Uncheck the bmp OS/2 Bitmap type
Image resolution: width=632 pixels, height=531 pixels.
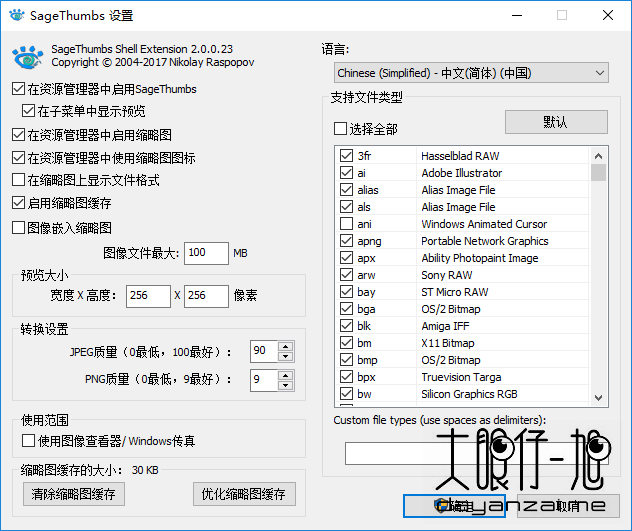point(346,360)
